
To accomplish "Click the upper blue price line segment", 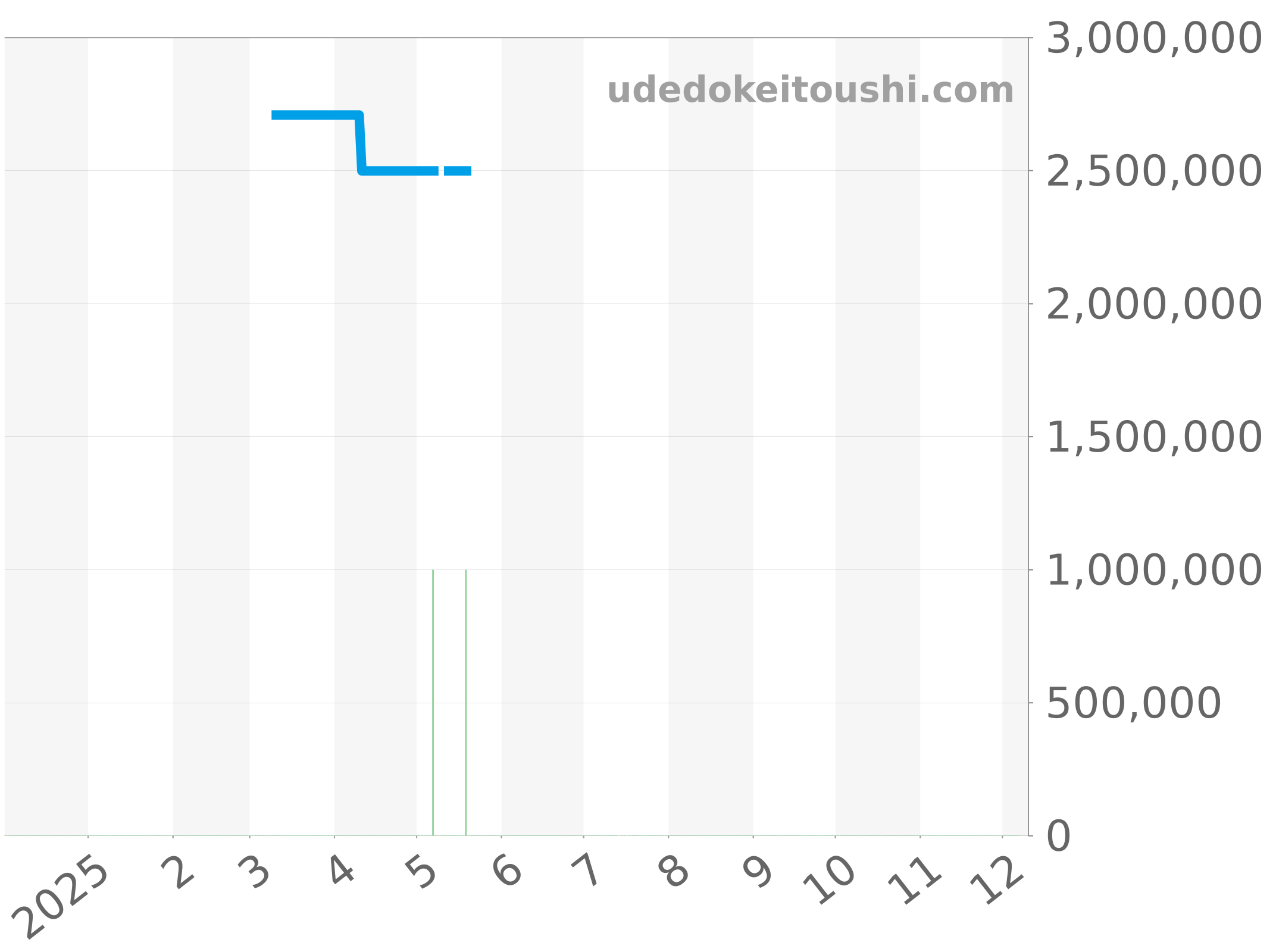I will 314,115.
